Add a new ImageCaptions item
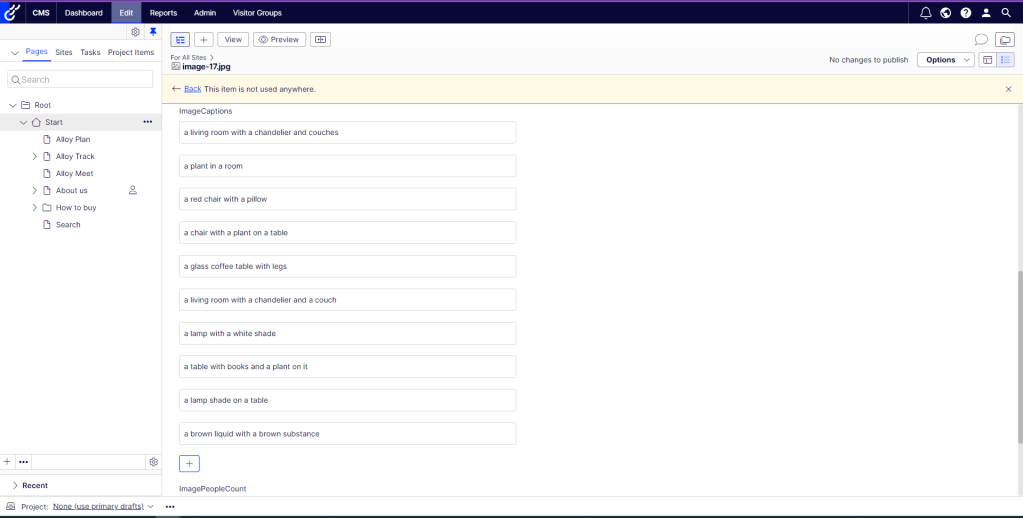This screenshot has width=1023, height=518. pyautogui.click(x=189, y=463)
